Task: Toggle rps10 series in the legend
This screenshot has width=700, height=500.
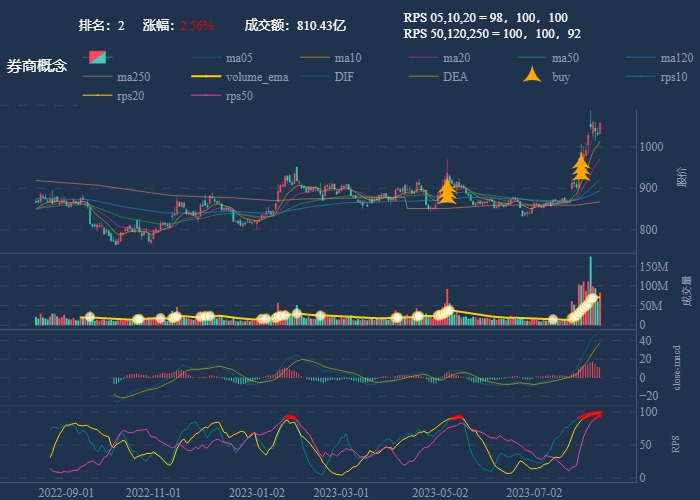Action: pyautogui.click(x=675, y=77)
